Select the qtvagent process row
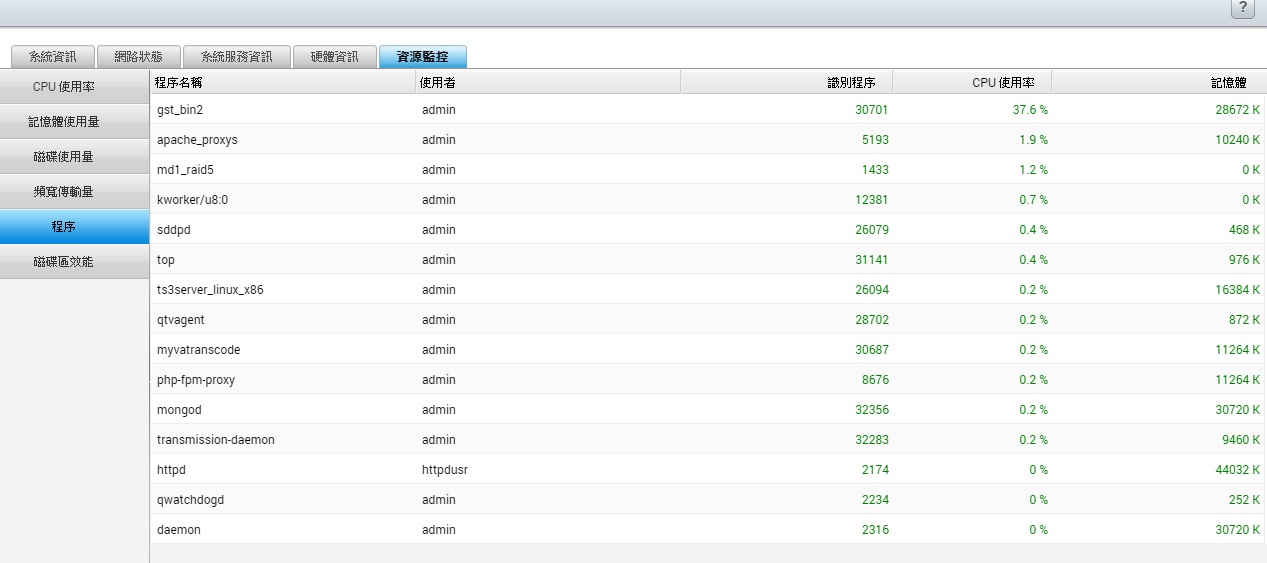1267x563 pixels. pos(707,319)
